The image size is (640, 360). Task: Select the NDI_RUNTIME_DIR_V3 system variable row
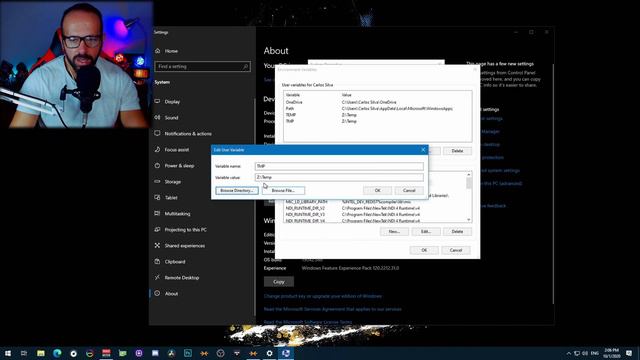click(376, 214)
